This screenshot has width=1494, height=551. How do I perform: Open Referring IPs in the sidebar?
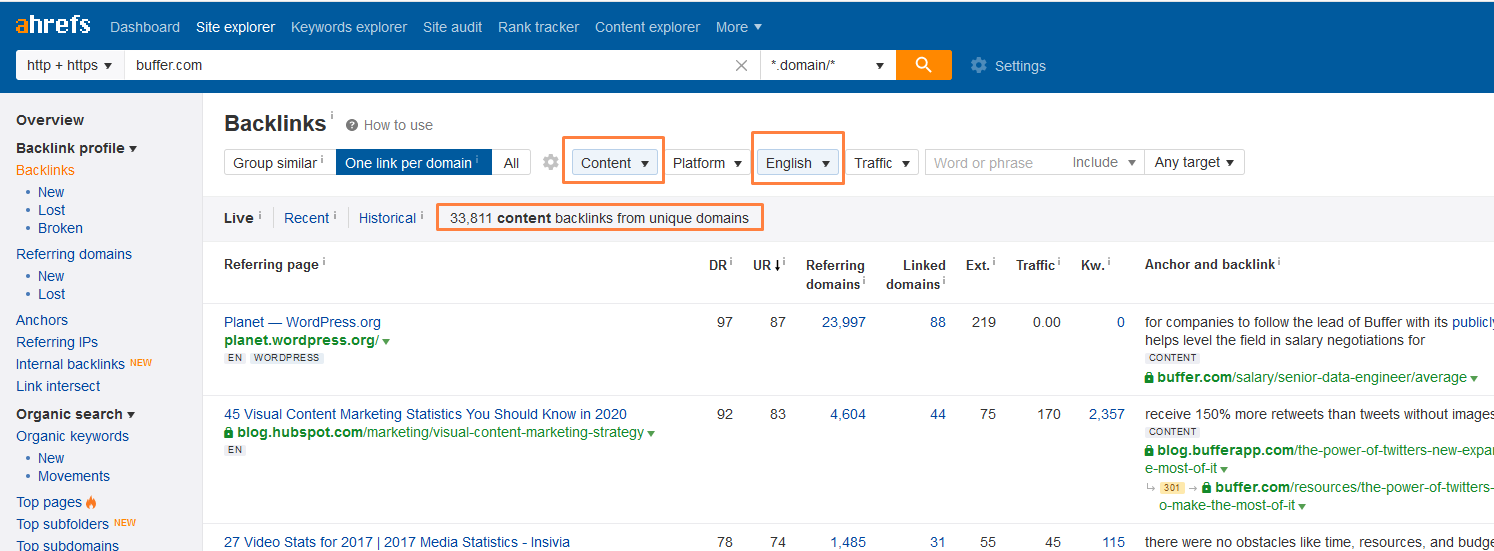pos(57,342)
